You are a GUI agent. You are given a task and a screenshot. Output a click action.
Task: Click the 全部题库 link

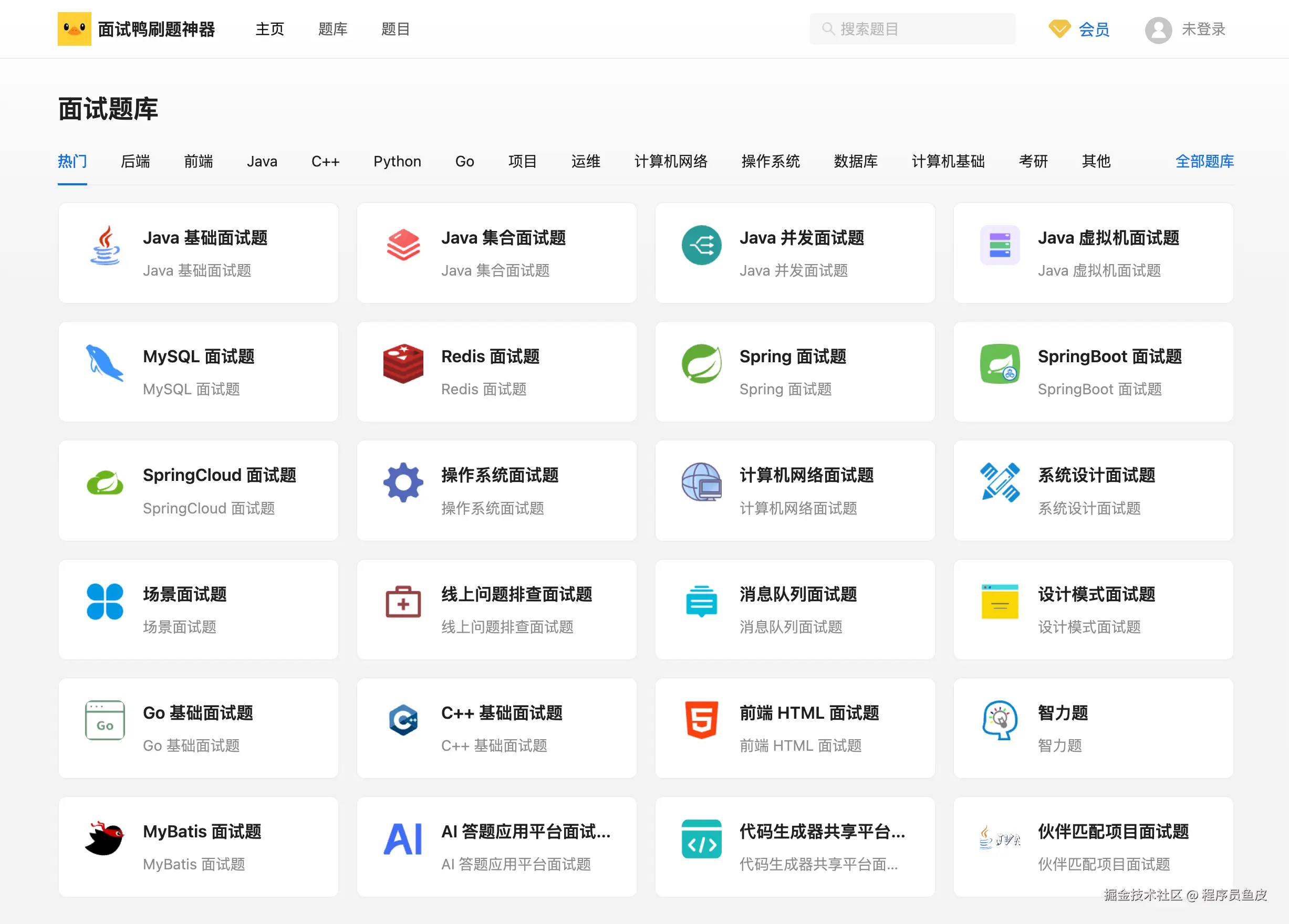click(x=1204, y=161)
